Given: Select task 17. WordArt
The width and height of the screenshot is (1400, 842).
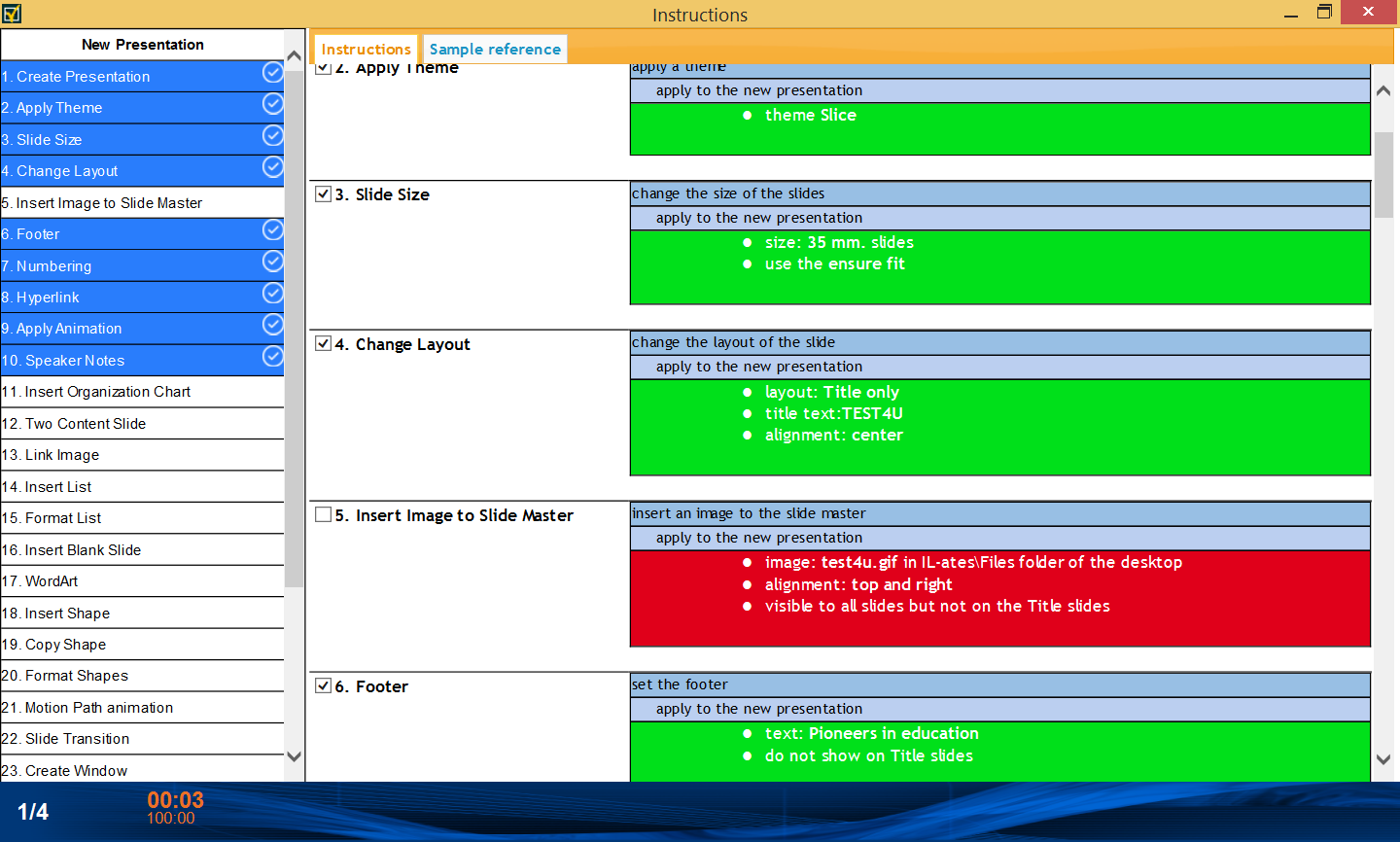Looking at the screenshot, I should pyautogui.click(x=142, y=580).
